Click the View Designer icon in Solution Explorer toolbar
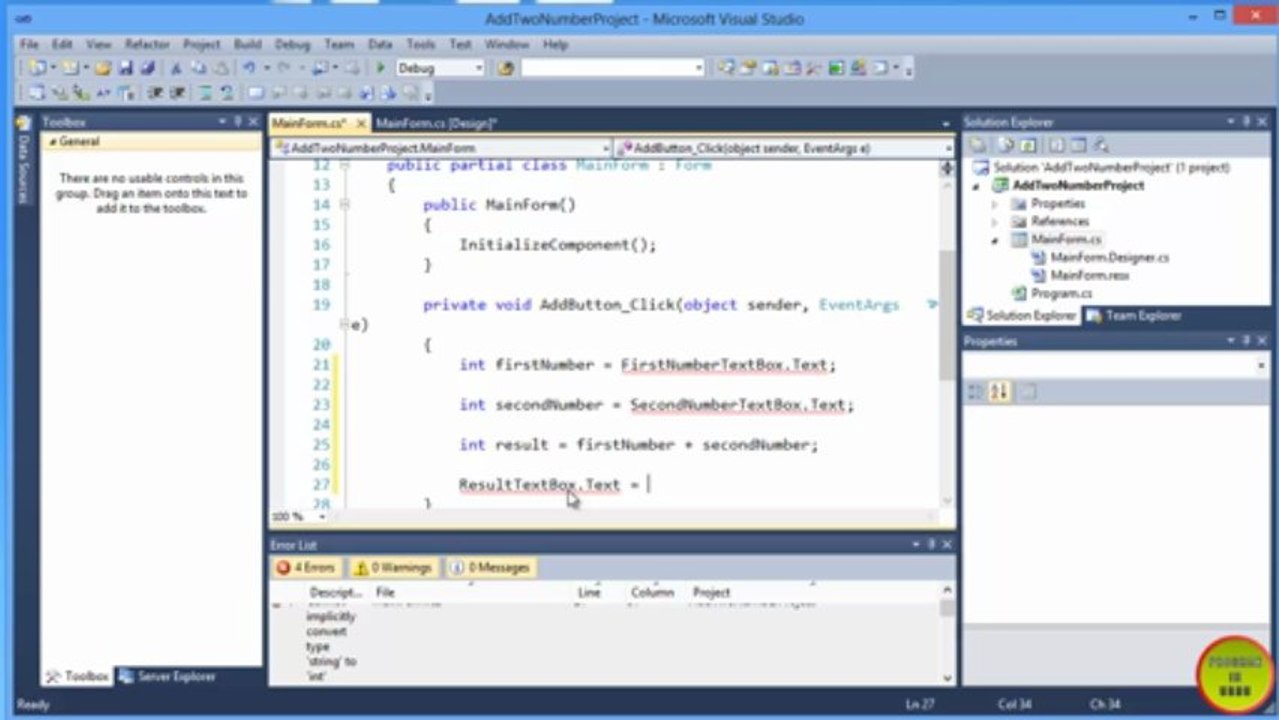Screen dimensions: 1279x720 pos(1078,145)
